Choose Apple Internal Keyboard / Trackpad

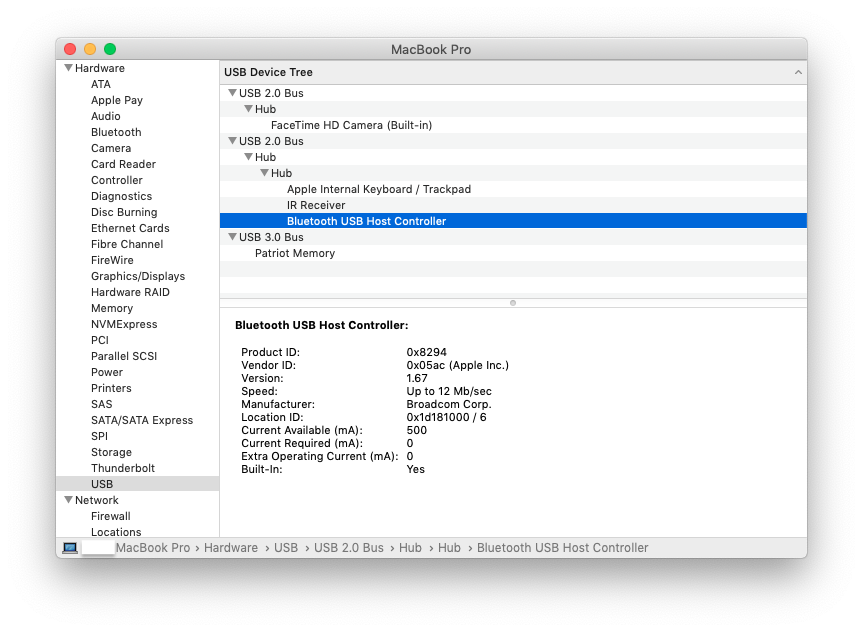pos(378,189)
